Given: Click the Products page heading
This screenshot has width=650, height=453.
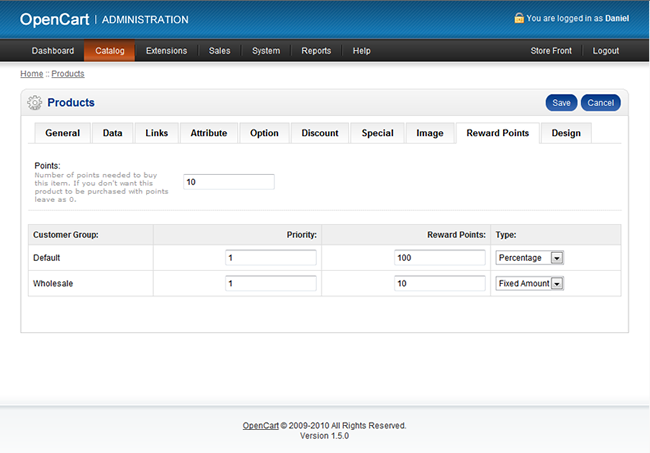Looking at the screenshot, I should tap(71, 102).
